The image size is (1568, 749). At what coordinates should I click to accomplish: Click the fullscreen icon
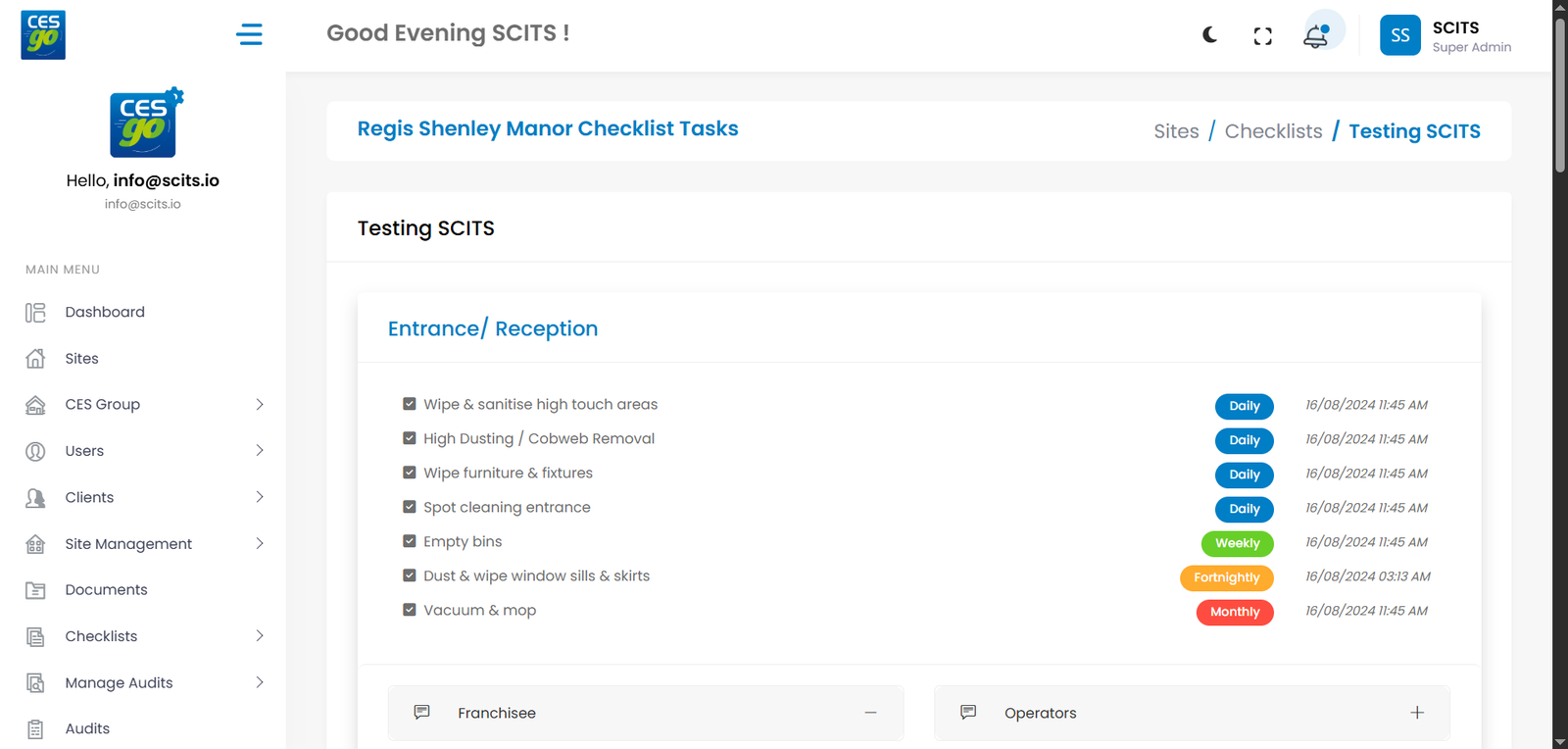pos(1263,36)
